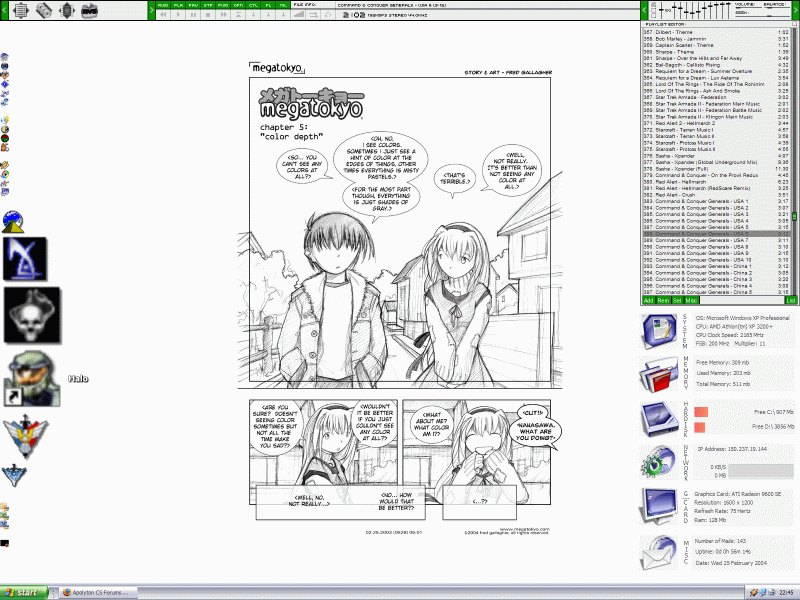Image resolution: width=800 pixels, height=600 pixels.
Task: Open the playlist editor icon in the Winamp bar
Action: [x=20, y=10]
